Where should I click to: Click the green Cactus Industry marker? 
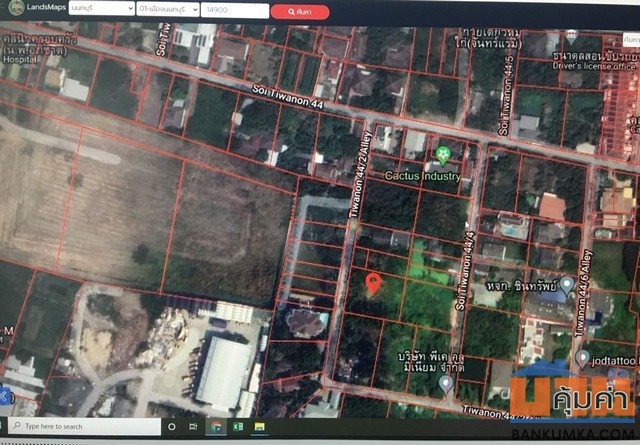443,156
